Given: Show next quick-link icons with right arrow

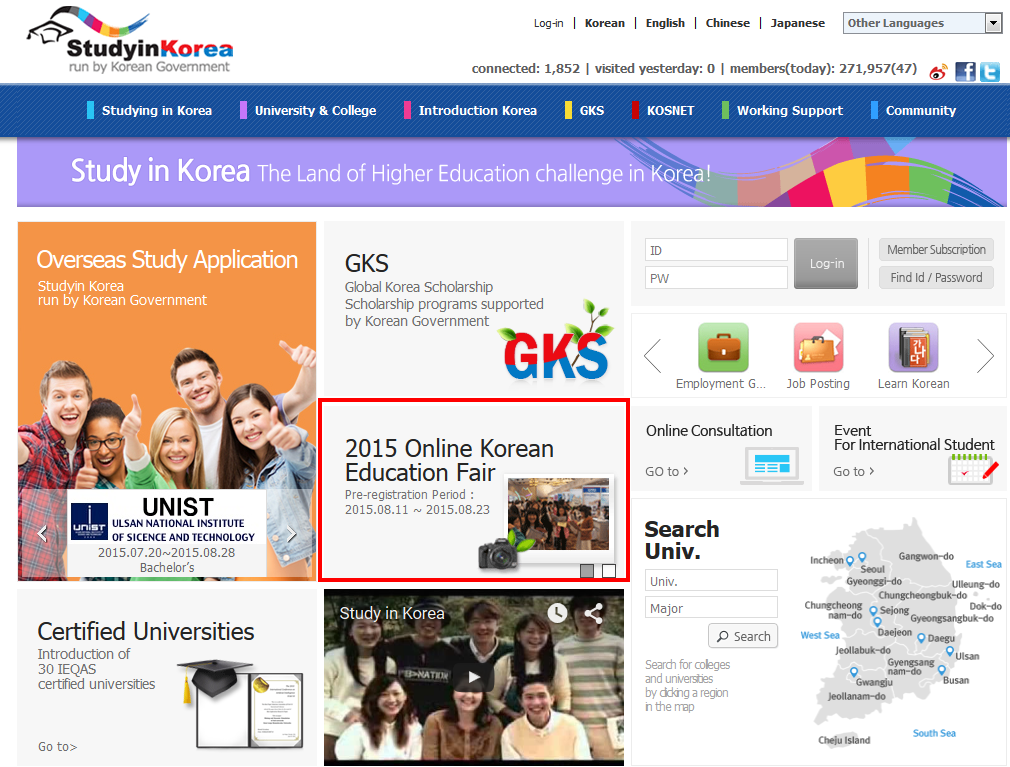Looking at the screenshot, I should [x=985, y=355].
